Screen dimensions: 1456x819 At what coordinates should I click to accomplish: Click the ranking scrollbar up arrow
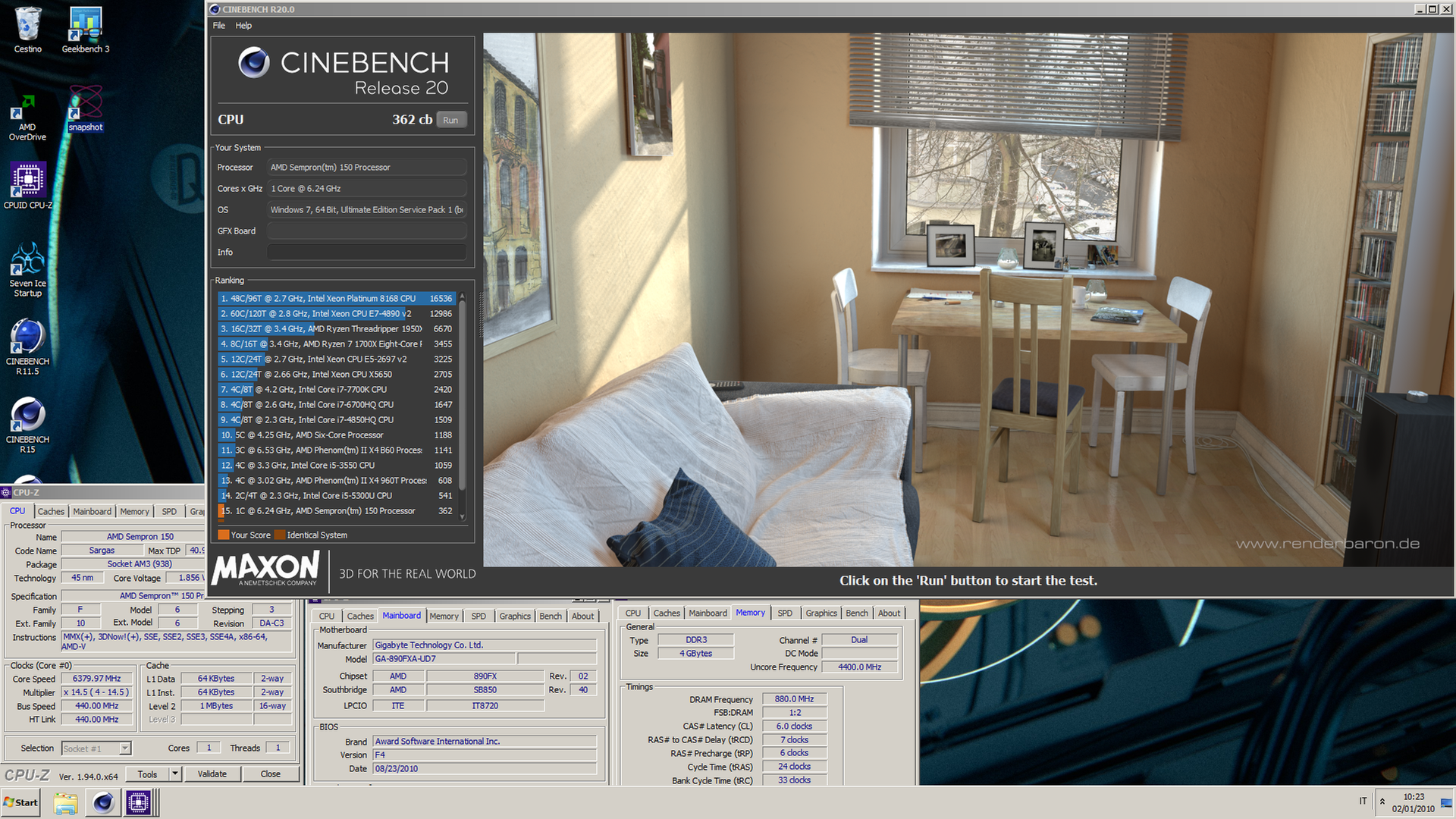462,297
